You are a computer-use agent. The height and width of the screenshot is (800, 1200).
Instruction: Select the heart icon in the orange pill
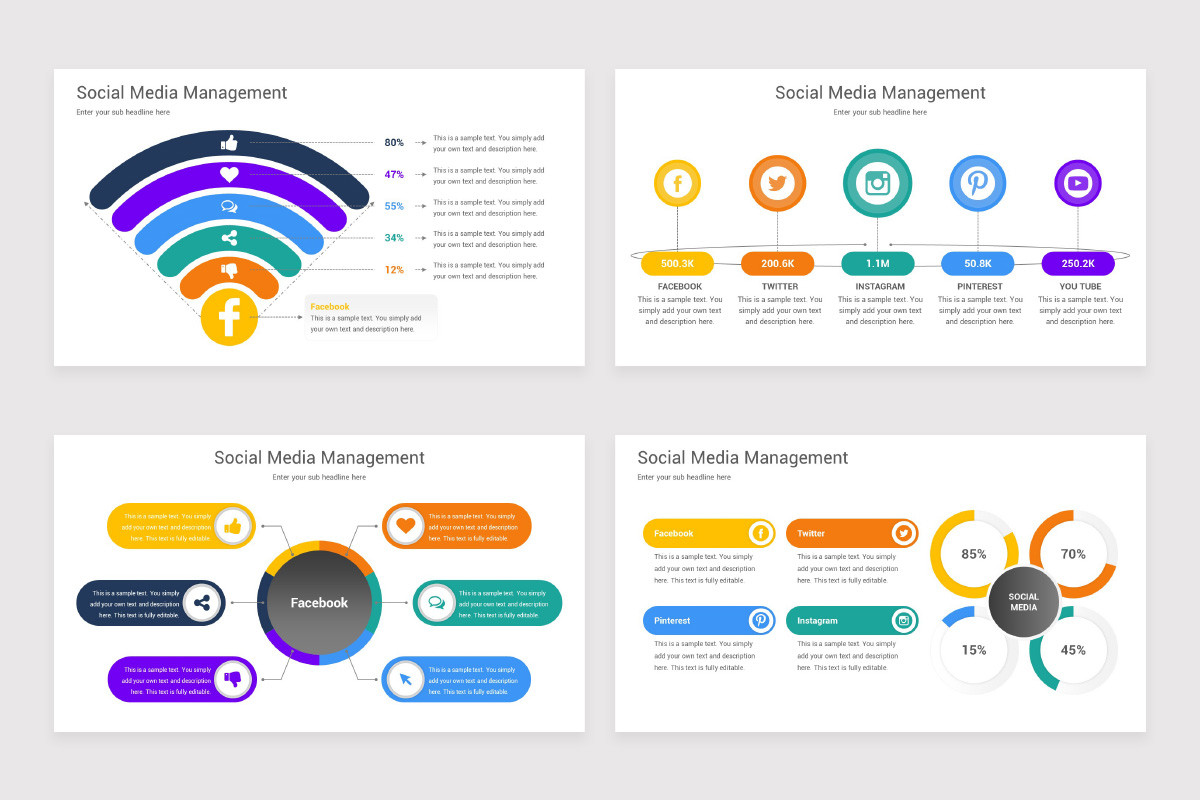(405, 526)
